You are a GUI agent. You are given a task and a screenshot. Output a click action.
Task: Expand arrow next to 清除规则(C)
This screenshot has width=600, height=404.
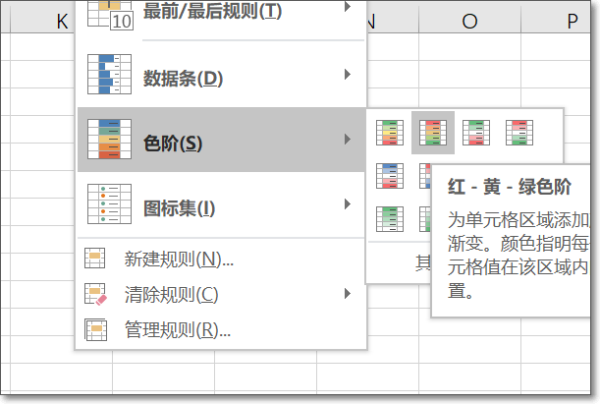(347, 293)
